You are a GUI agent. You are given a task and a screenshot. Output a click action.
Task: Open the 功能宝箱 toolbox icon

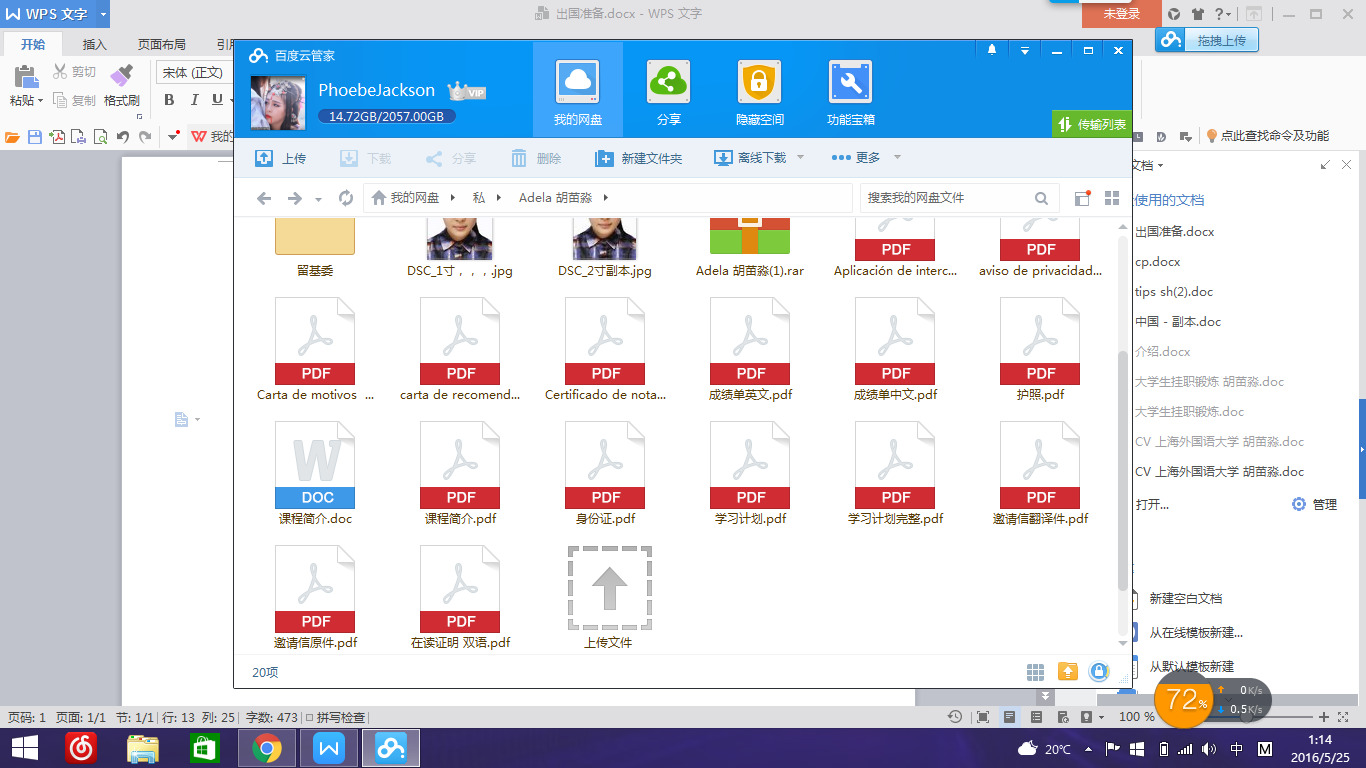tap(850, 83)
